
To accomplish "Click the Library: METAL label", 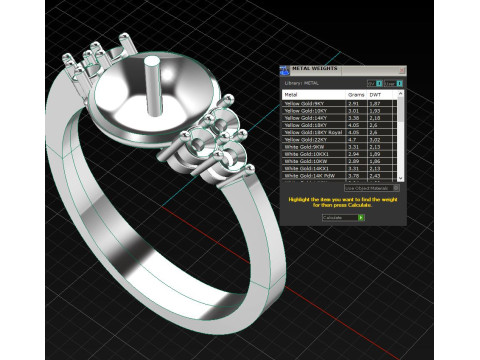I will pyautogui.click(x=302, y=83).
